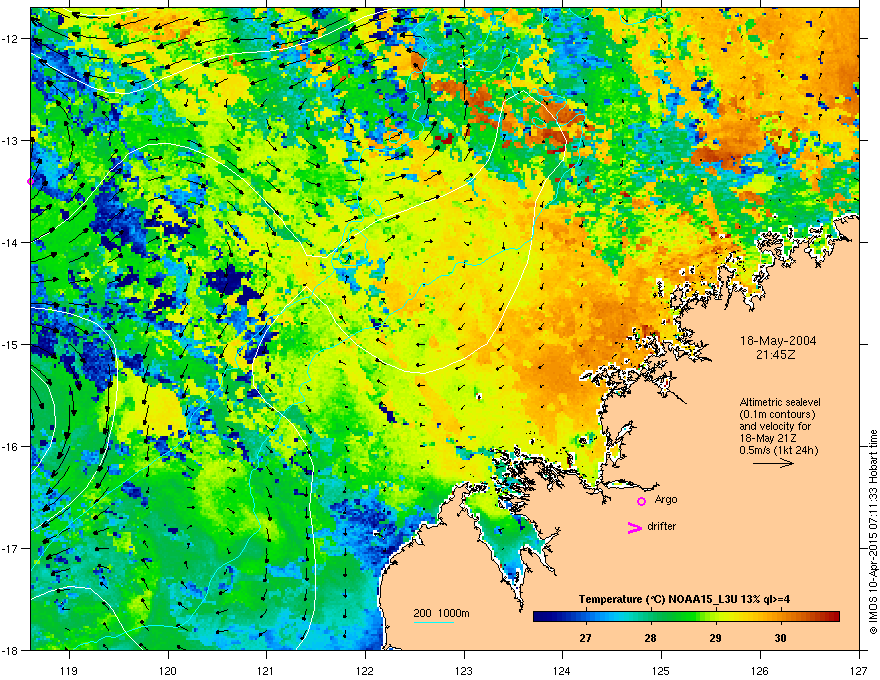The image size is (880, 680).
Task: Click the 124 longitude axis label
Action: pyautogui.click(x=562, y=670)
